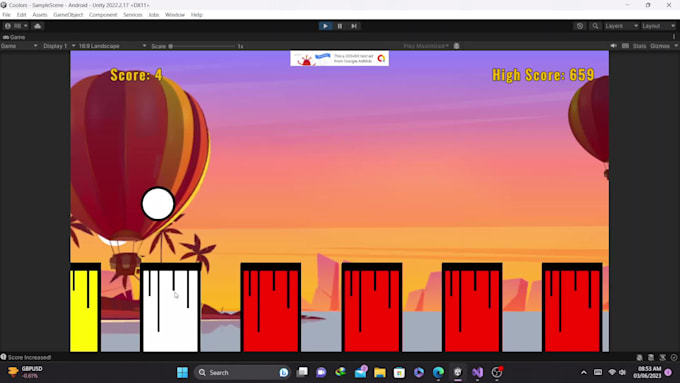Image resolution: width=680 pixels, height=383 pixels.
Task: Click the 'Score Increased!' console message
Action: [x=29, y=357]
